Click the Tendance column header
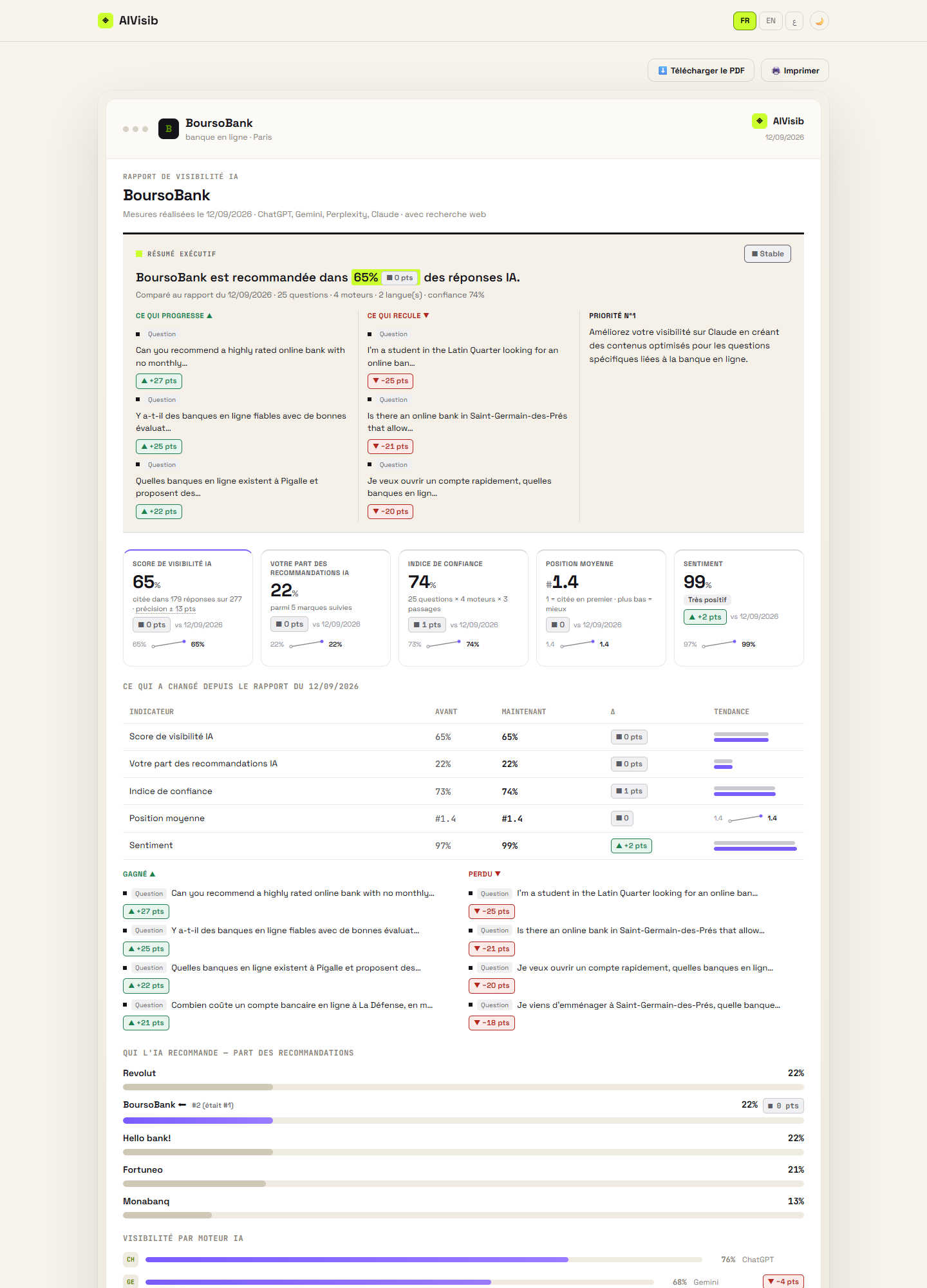 coord(731,712)
